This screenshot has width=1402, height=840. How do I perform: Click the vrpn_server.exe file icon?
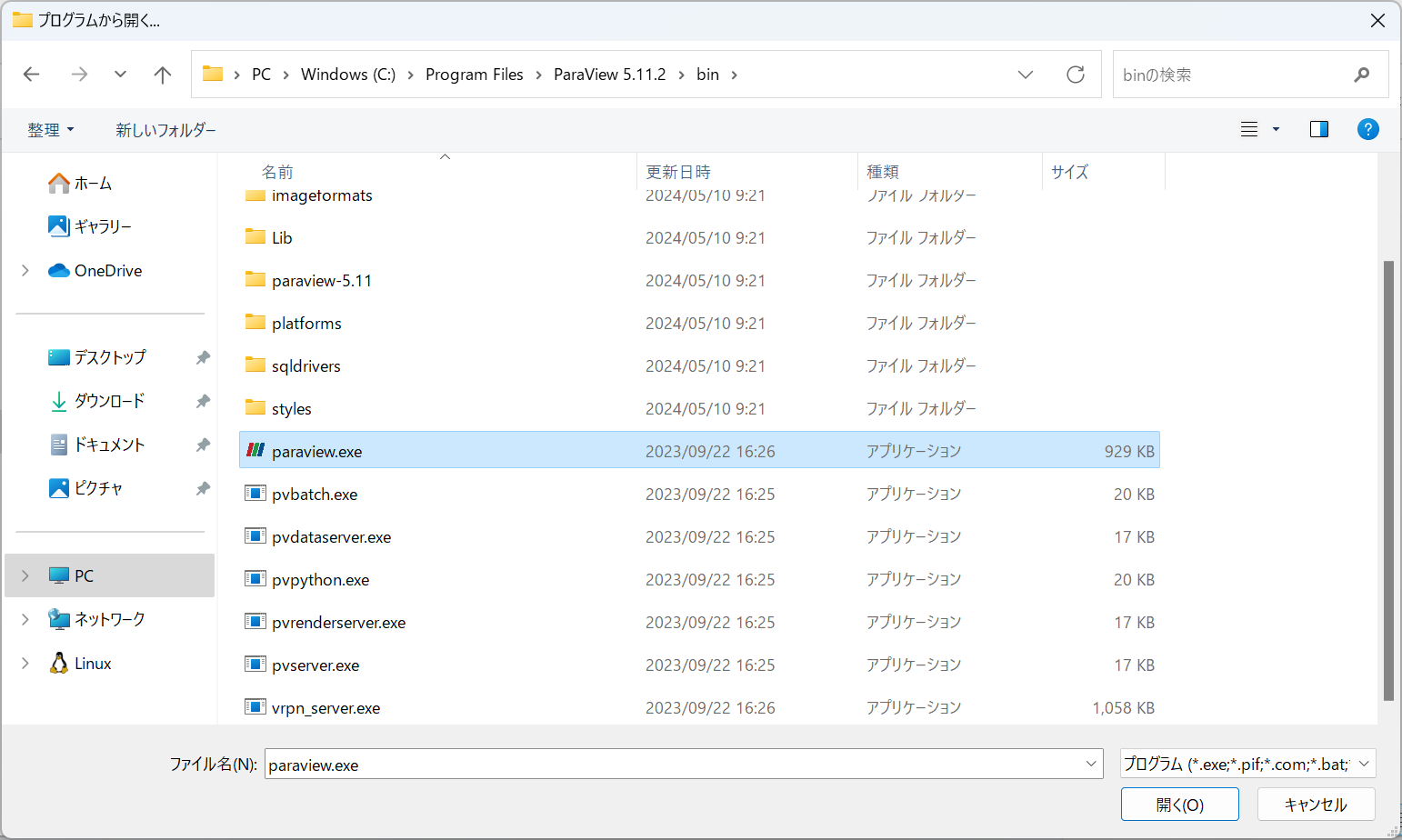(x=255, y=707)
